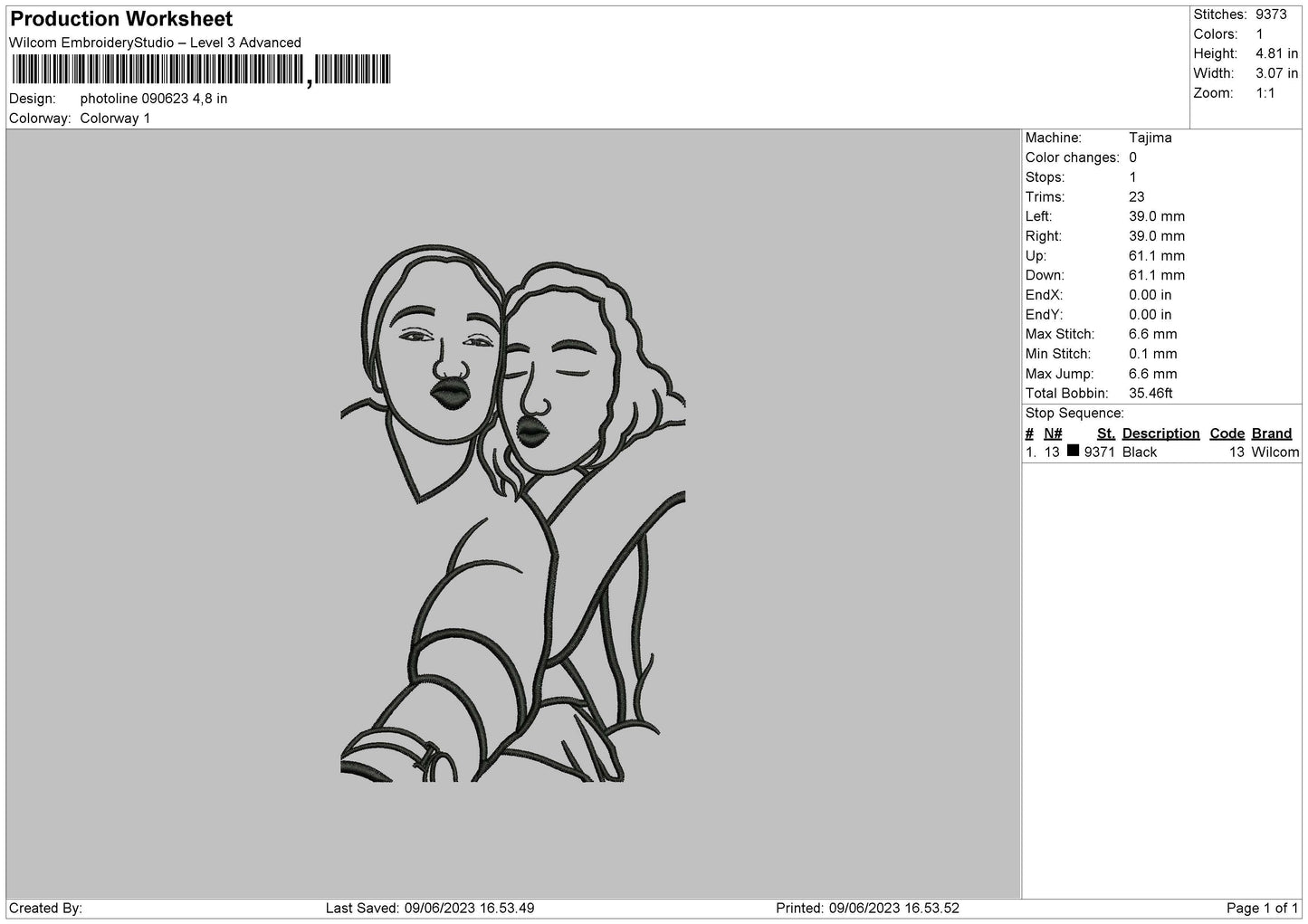Click the Height value 4.81 in
The width and height of the screenshot is (1308, 924).
(1276, 53)
